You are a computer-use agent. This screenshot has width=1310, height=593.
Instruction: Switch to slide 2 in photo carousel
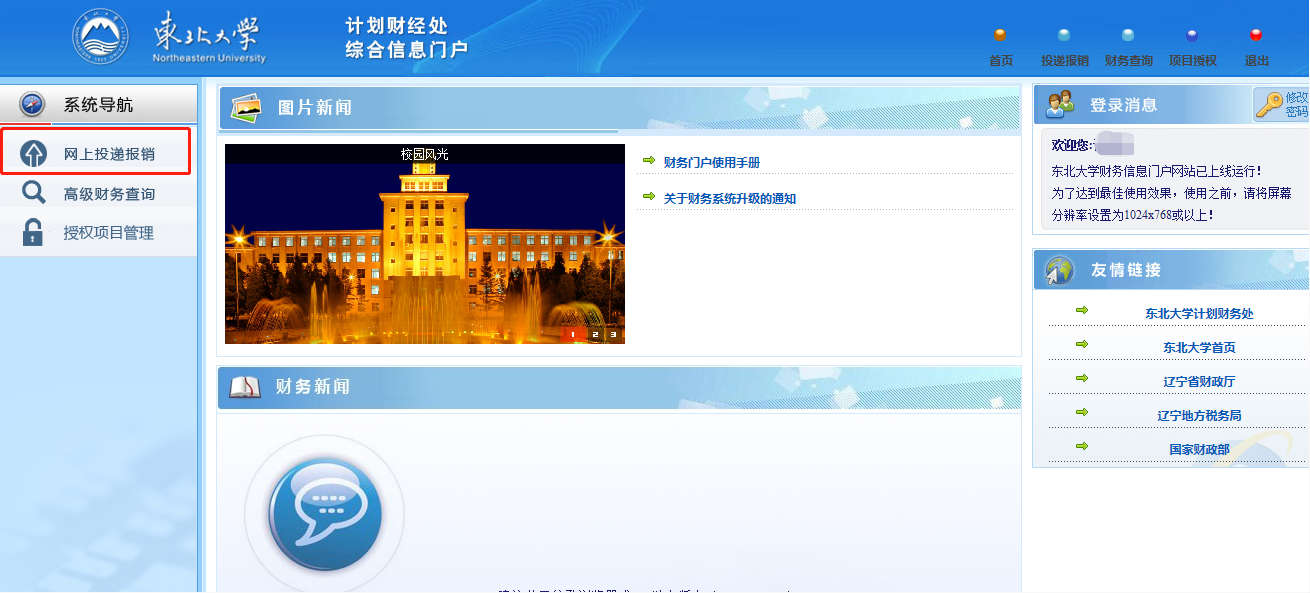594,334
